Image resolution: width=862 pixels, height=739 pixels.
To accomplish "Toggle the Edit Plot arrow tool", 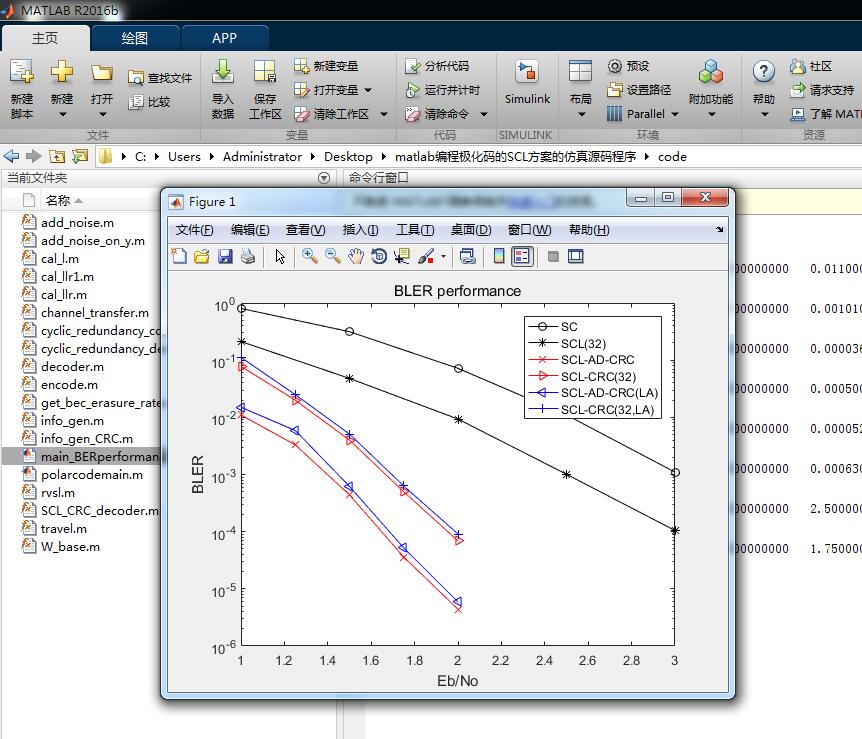I will point(280,256).
